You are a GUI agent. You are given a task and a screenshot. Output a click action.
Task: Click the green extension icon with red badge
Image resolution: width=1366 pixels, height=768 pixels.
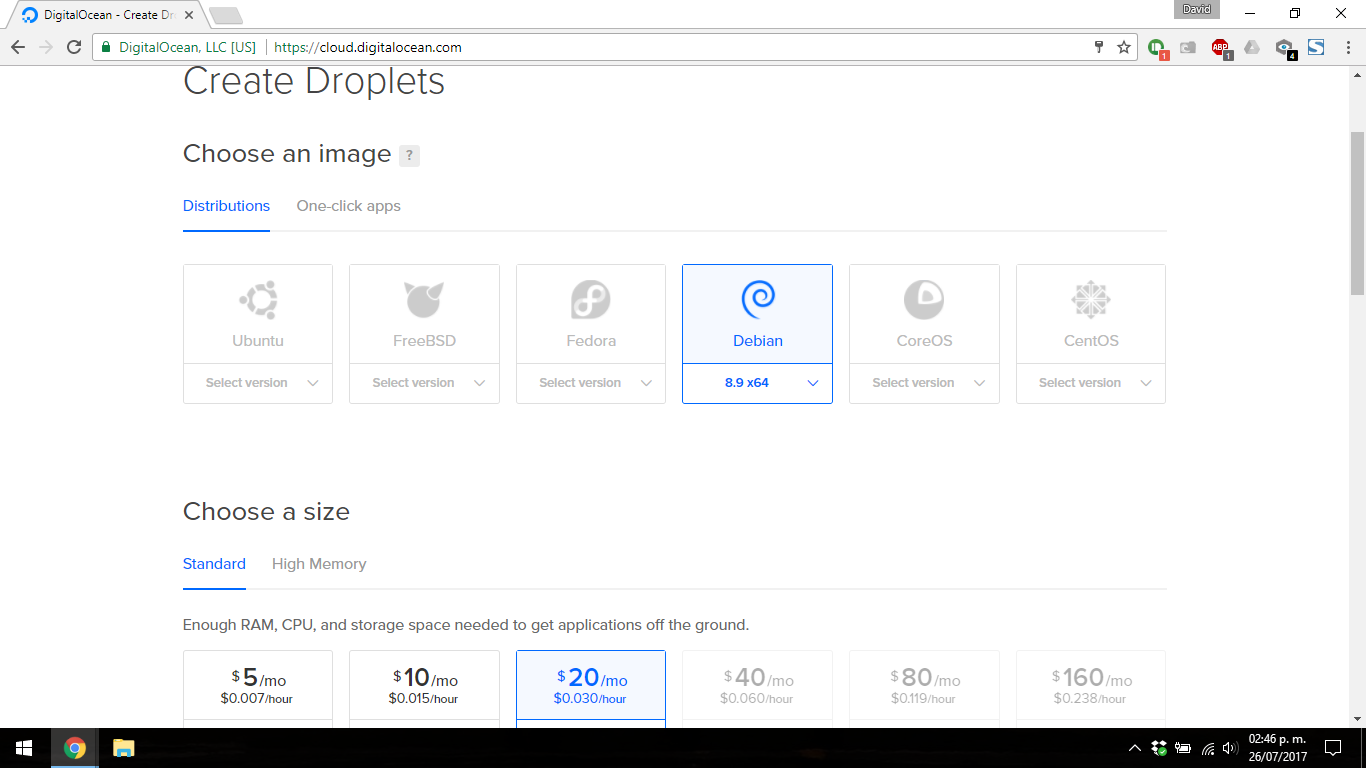(x=1157, y=47)
